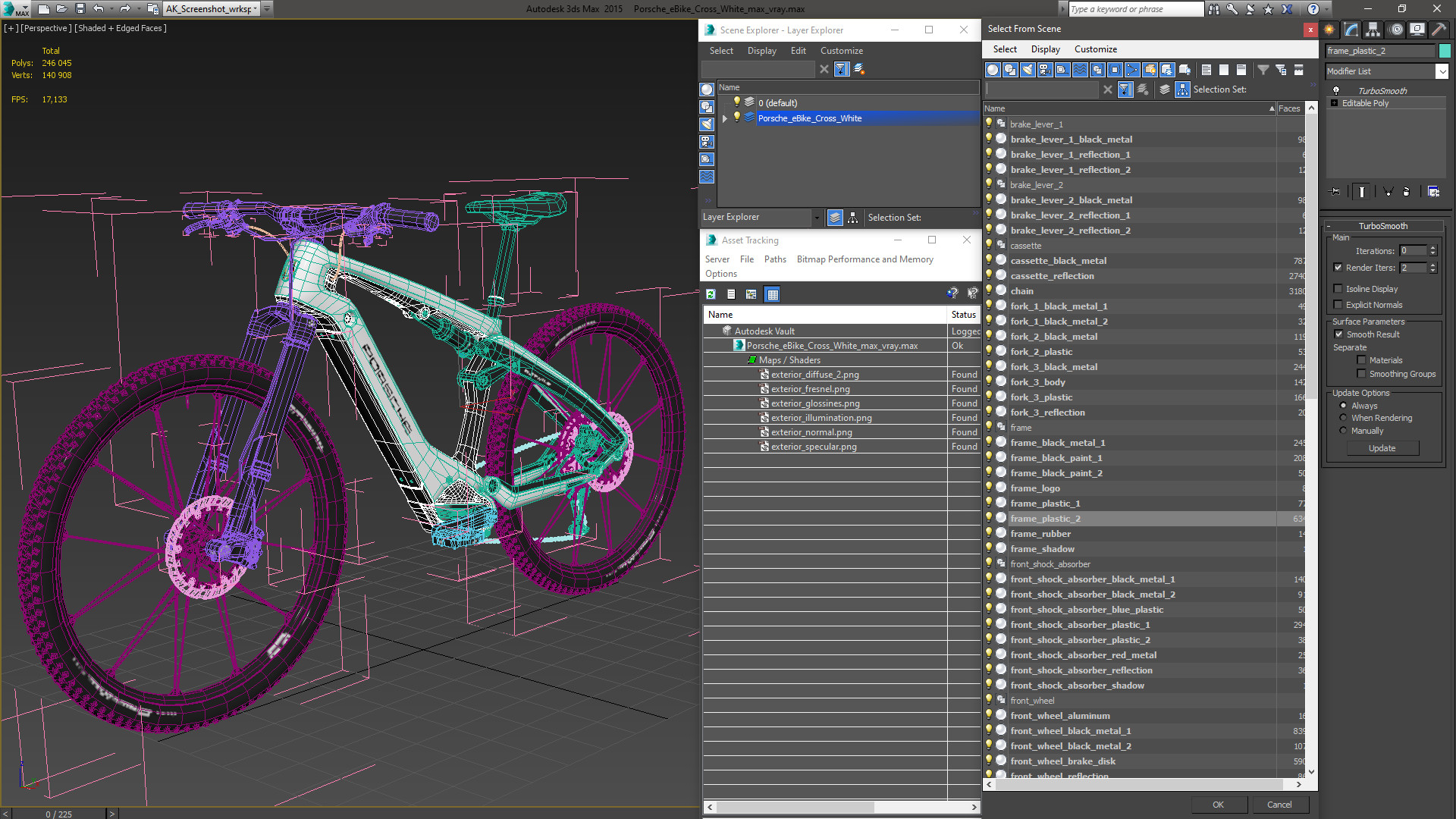Image resolution: width=1456 pixels, height=819 pixels.
Task: Select Manually update option
Action: (x=1344, y=431)
